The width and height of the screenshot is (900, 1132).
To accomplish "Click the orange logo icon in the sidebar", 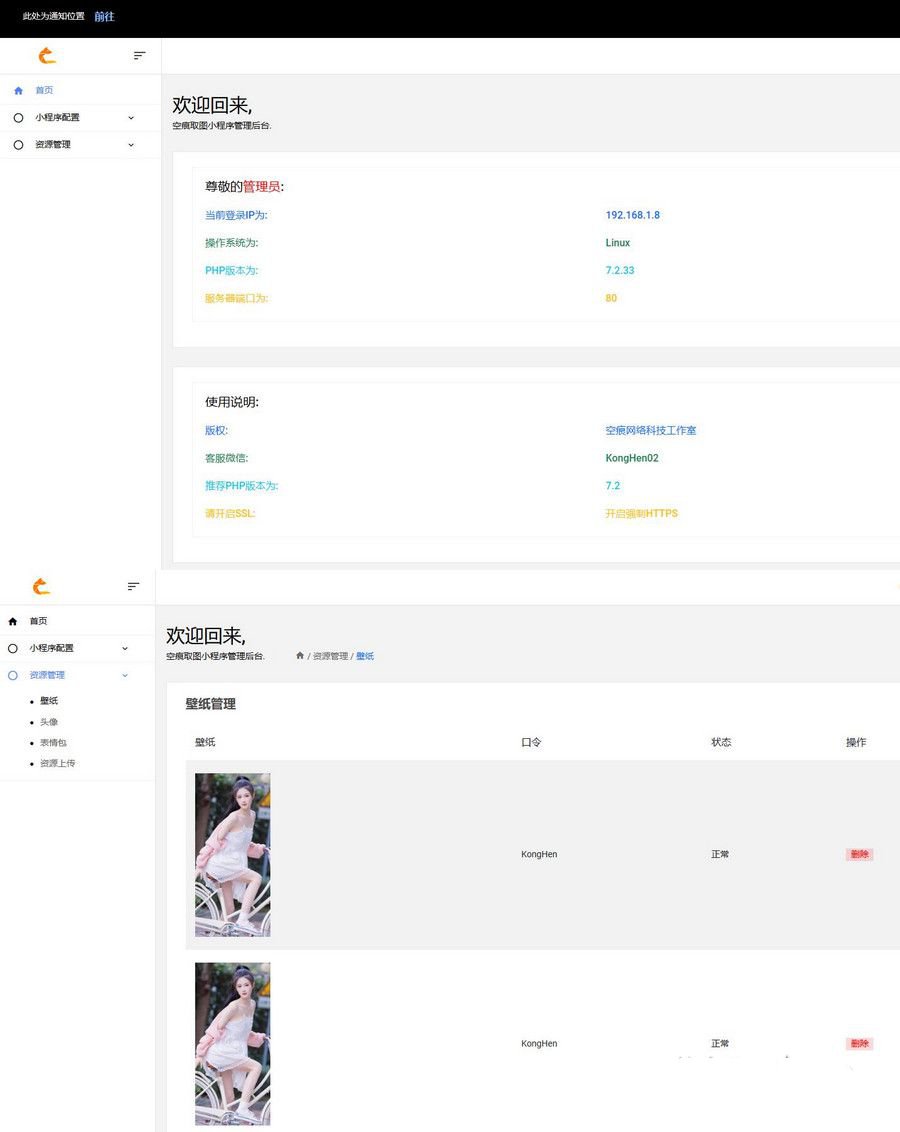I will tap(46, 56).
